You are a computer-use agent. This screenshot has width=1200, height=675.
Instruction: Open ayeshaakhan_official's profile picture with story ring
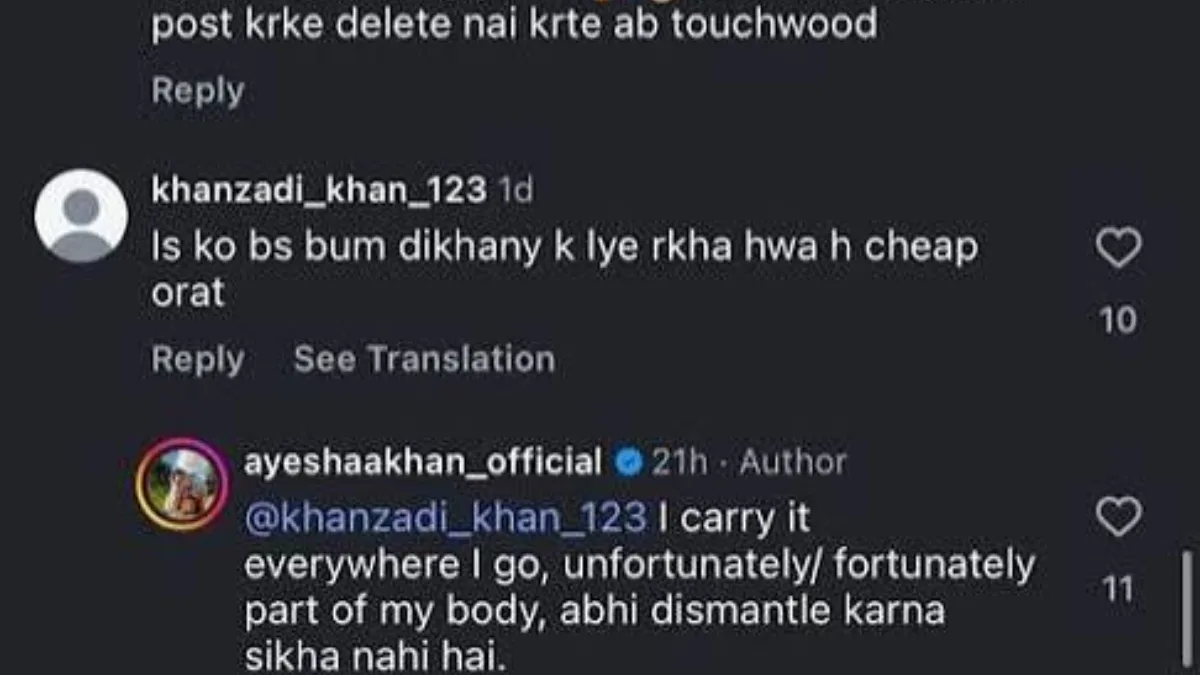pos(183,483)
